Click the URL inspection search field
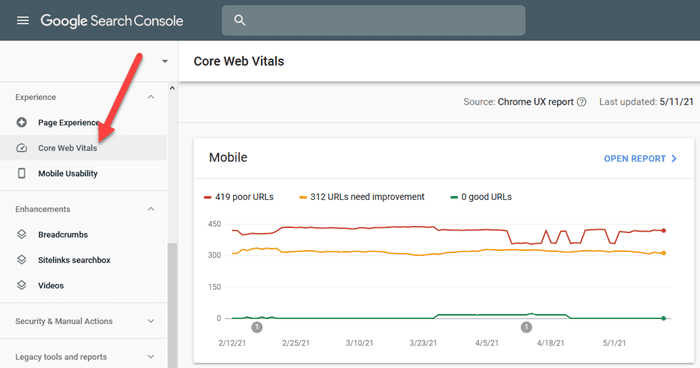 373,20
